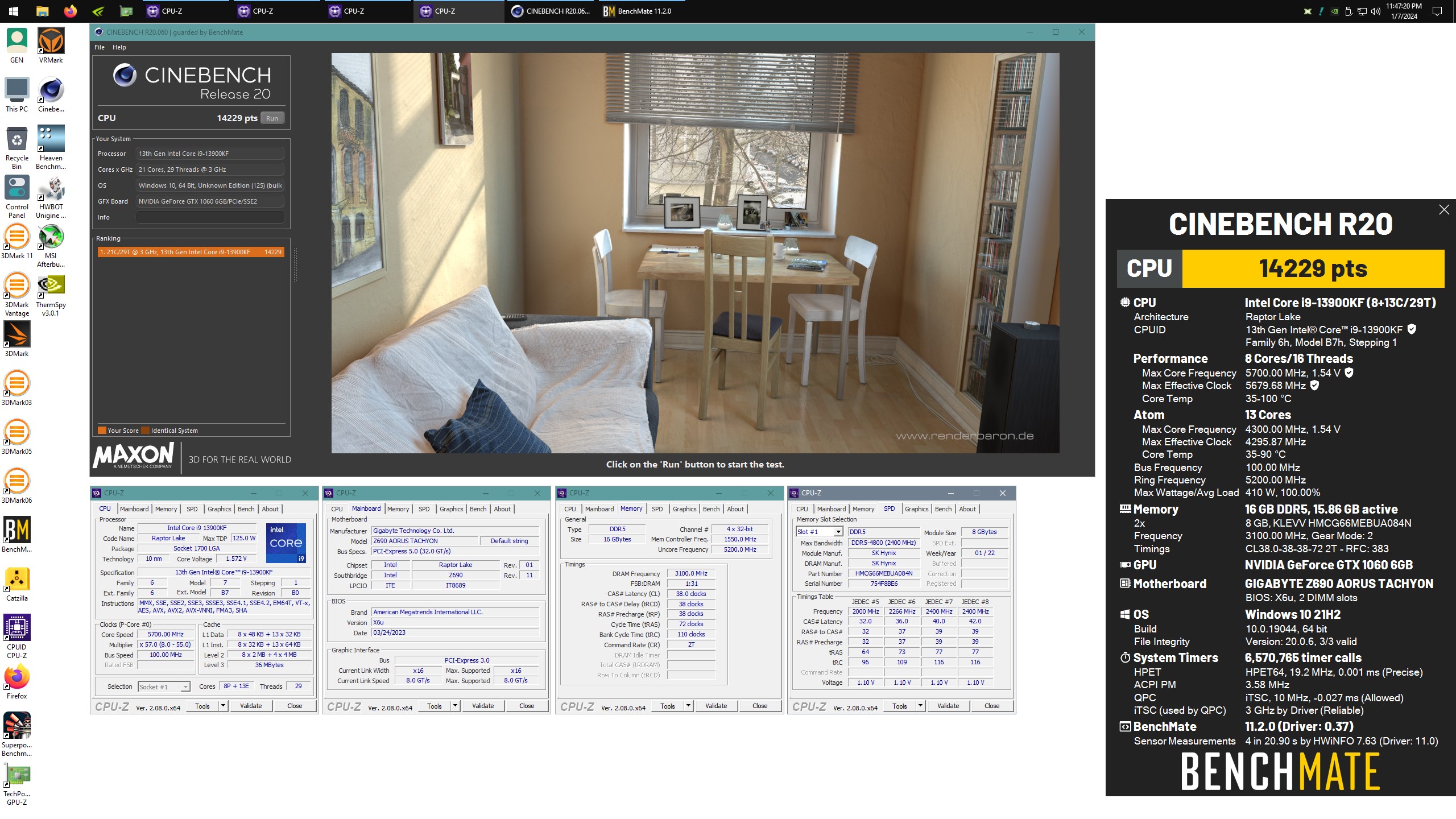
Task: Click the Windows Start button
Action: [x=14, y=11]
